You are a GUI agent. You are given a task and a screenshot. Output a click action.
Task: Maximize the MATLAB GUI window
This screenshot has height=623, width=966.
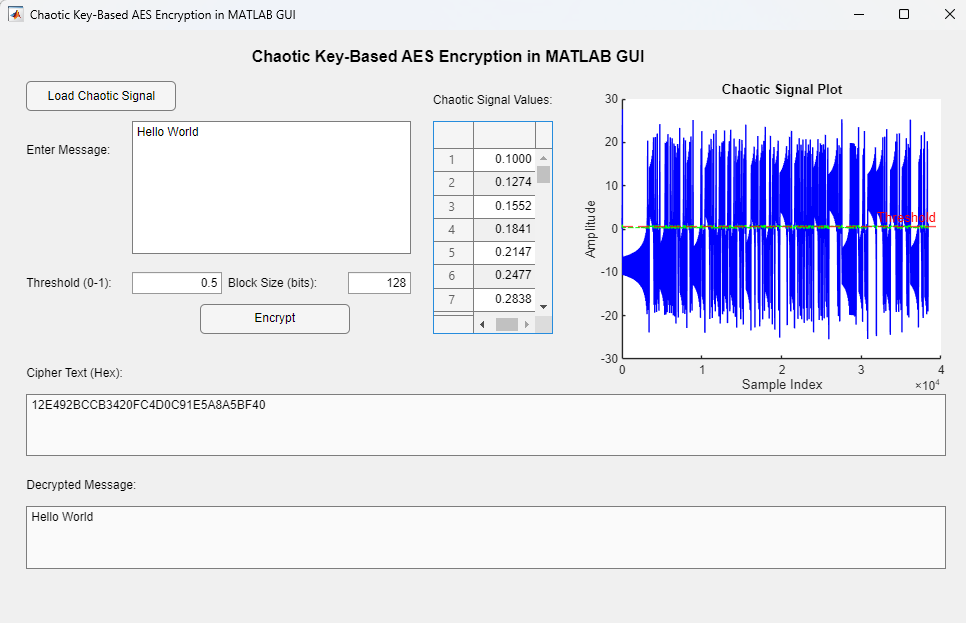click(x=904, y=14)
